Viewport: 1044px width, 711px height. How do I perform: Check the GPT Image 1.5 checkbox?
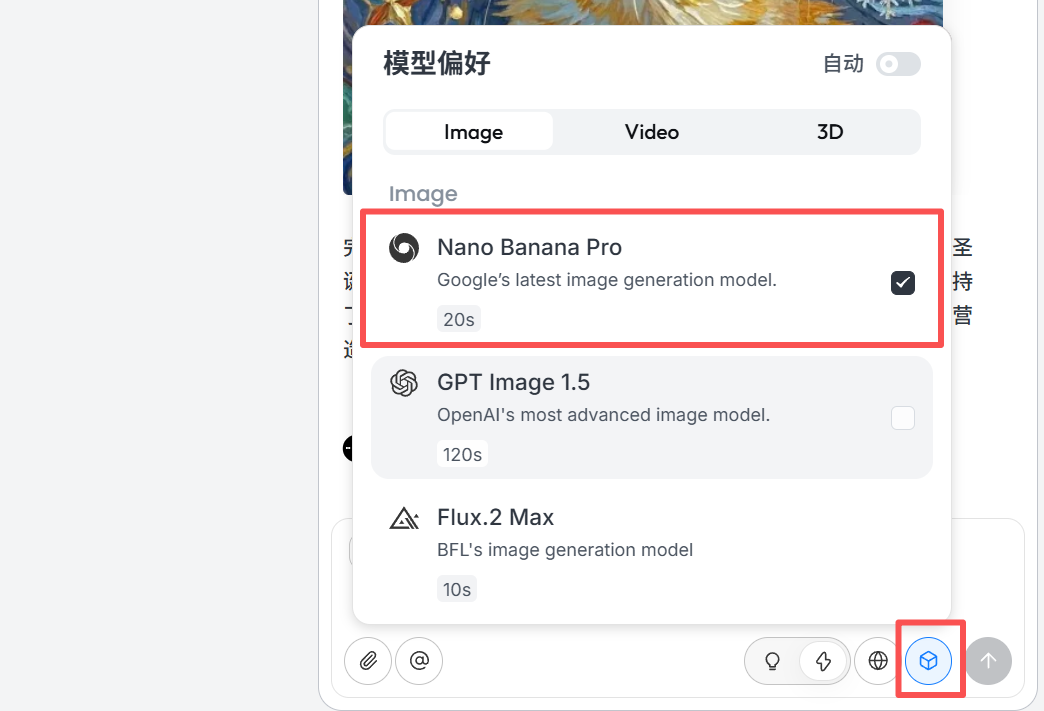coord(902,418)
